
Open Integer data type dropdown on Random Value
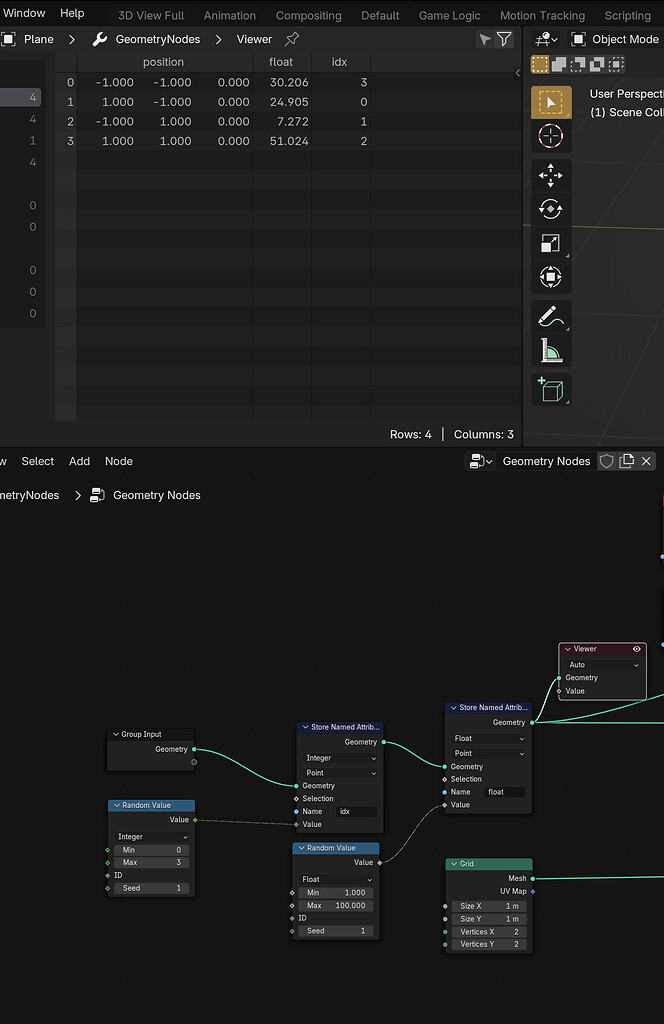coord(152,837)
